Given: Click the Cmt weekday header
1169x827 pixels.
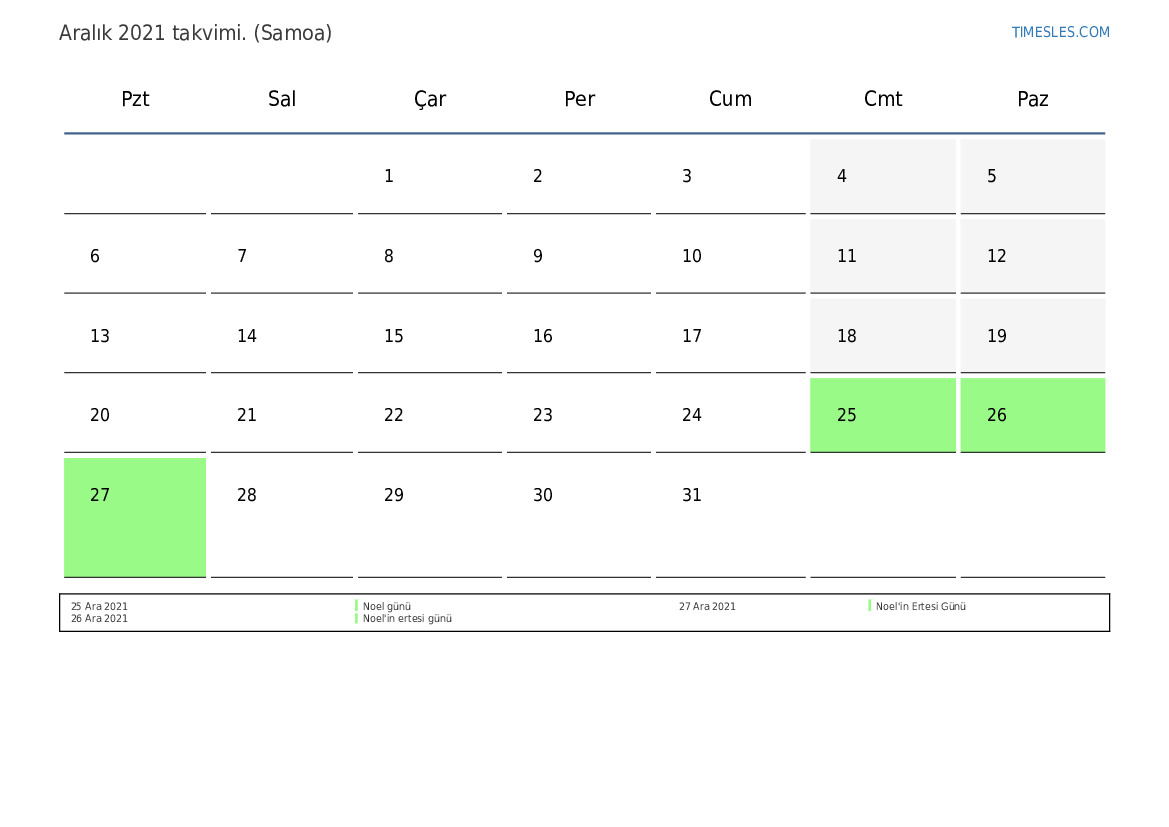Looking at the screenshot, I should 883,99.
